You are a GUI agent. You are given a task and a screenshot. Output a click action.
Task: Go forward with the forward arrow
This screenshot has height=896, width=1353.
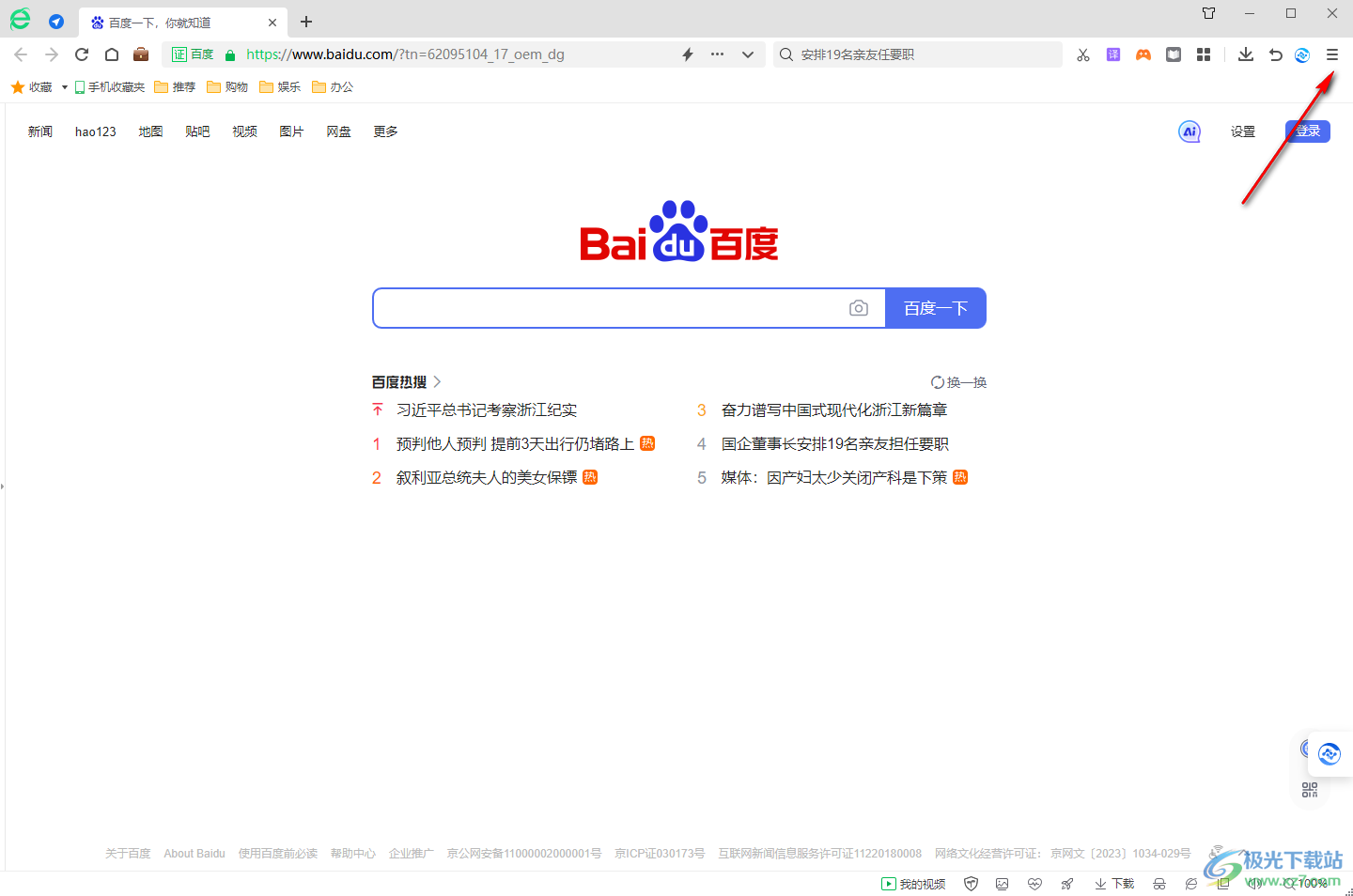click(x=51, y=54)
